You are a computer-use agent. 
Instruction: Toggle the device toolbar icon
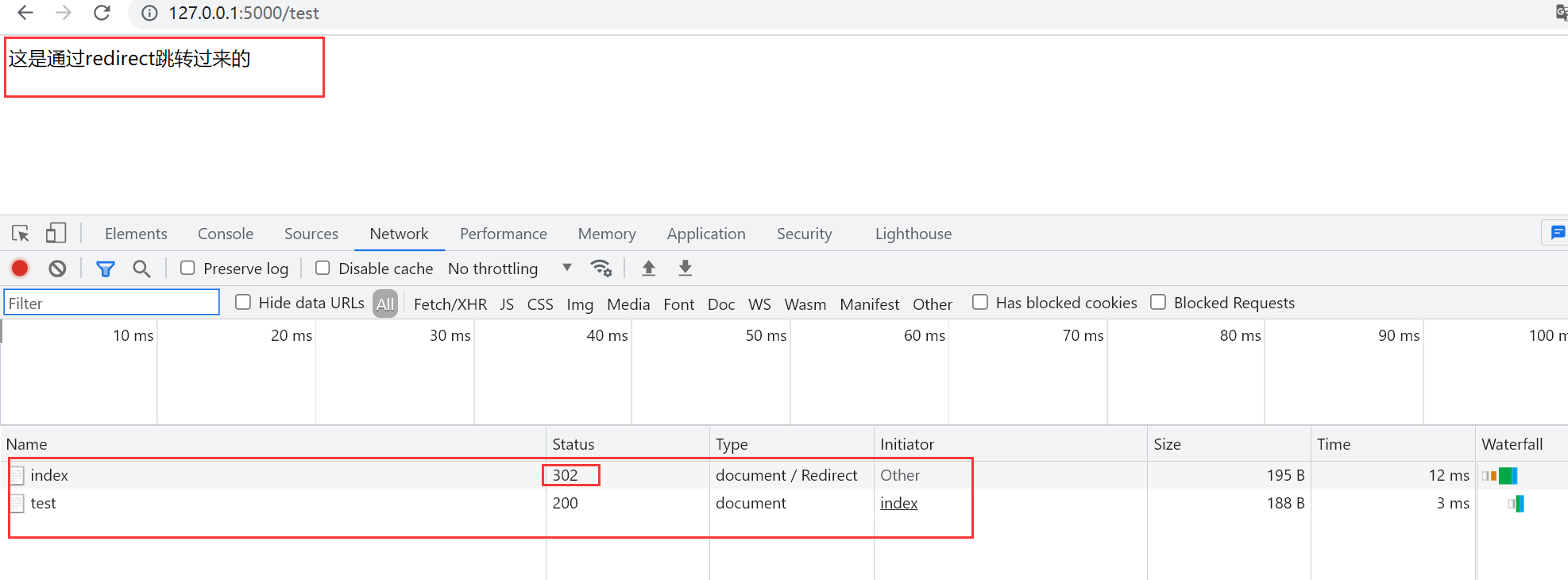[56, 233]
